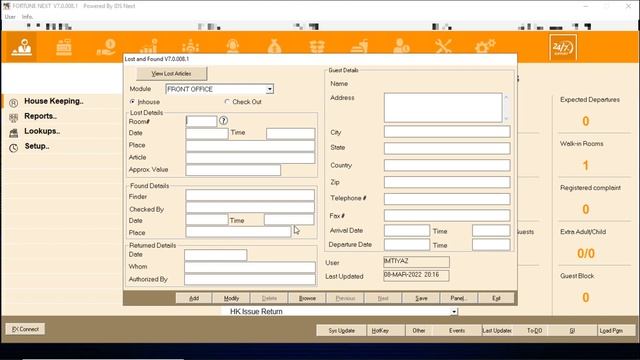
Task: Click the money bag toolbar icon
Action: coord(275,46)
